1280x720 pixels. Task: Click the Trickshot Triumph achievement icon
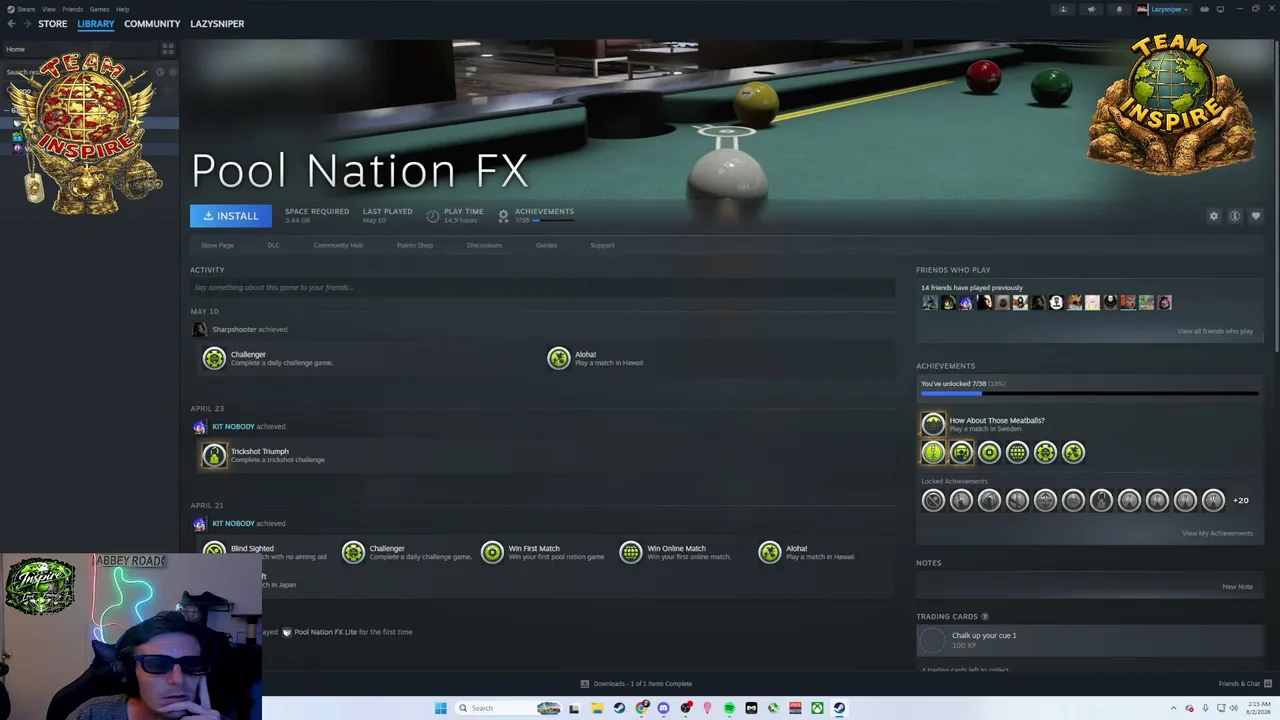214,455
